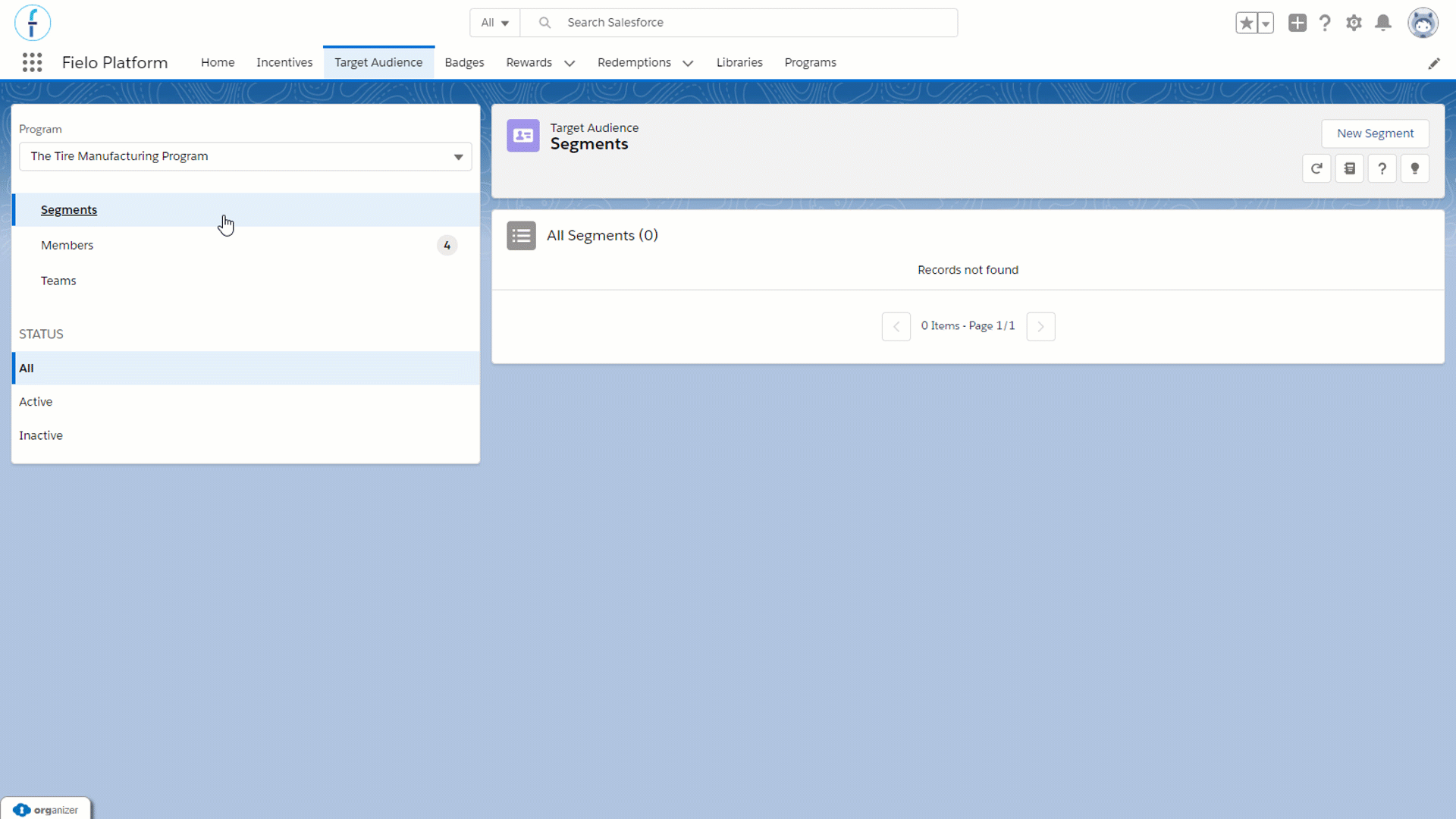Viewport: 1456px width, 819px height.
Task: Expand the Rewards tab menu
Action: coord(570,63)
